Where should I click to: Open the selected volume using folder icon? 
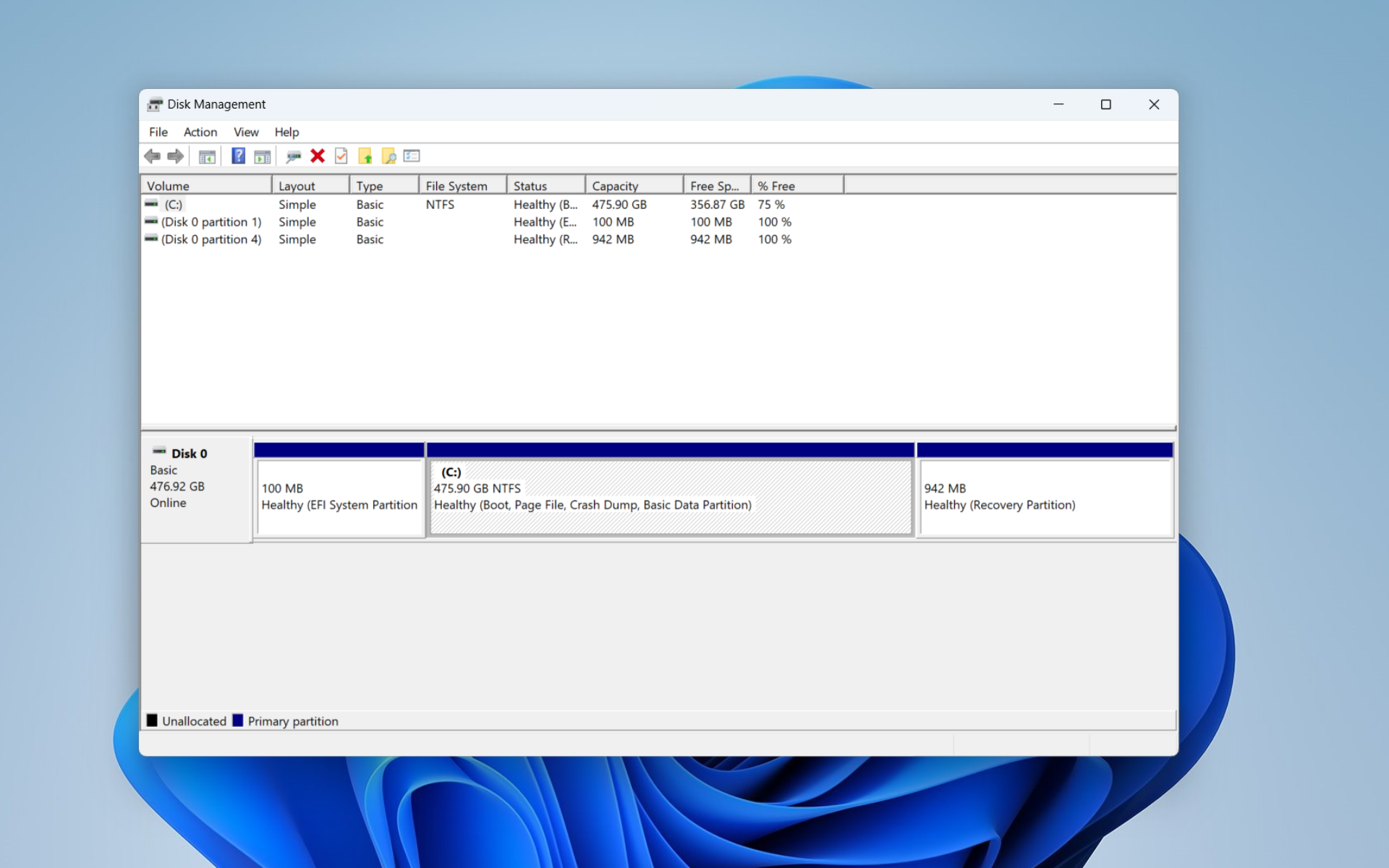(x=366, y=156)
